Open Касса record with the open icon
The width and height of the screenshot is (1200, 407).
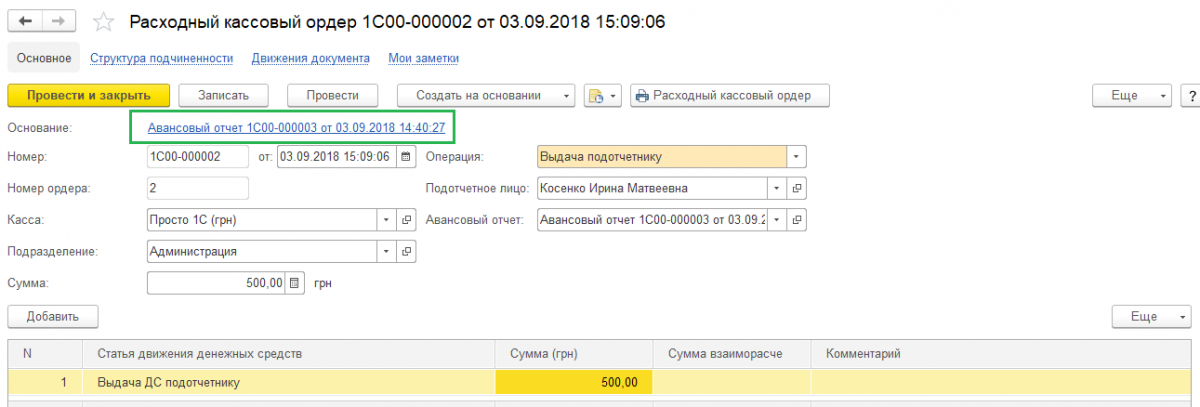[x=406, y=220]
